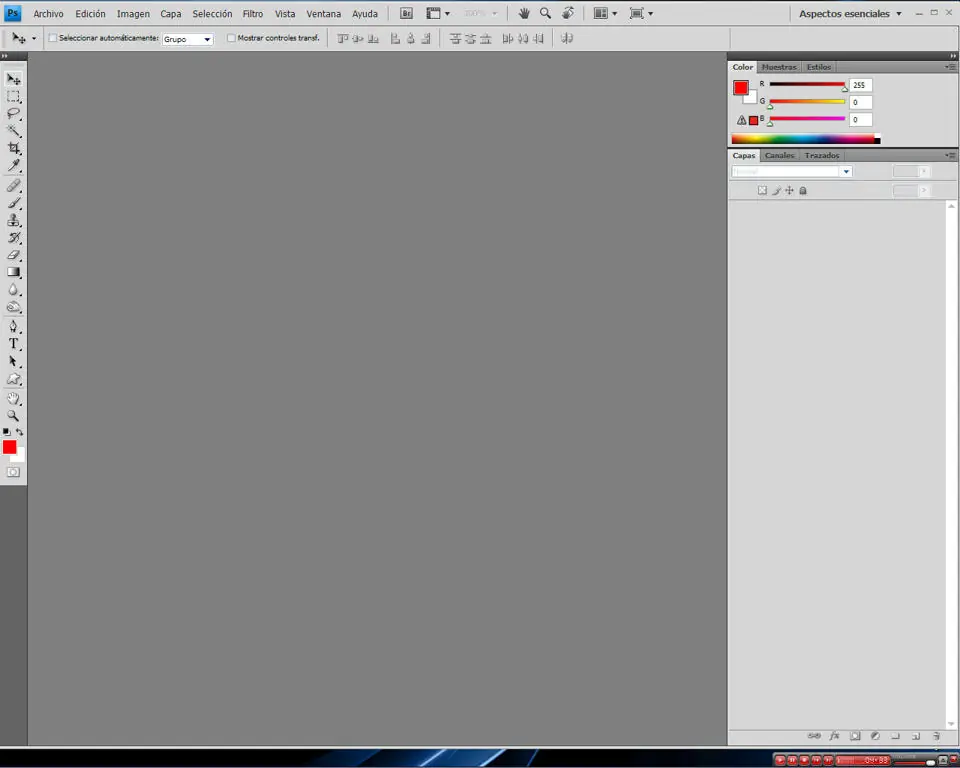Screen dimensions: 960x768
Task: Select the Lasso tool
Action: coord(13,114)
